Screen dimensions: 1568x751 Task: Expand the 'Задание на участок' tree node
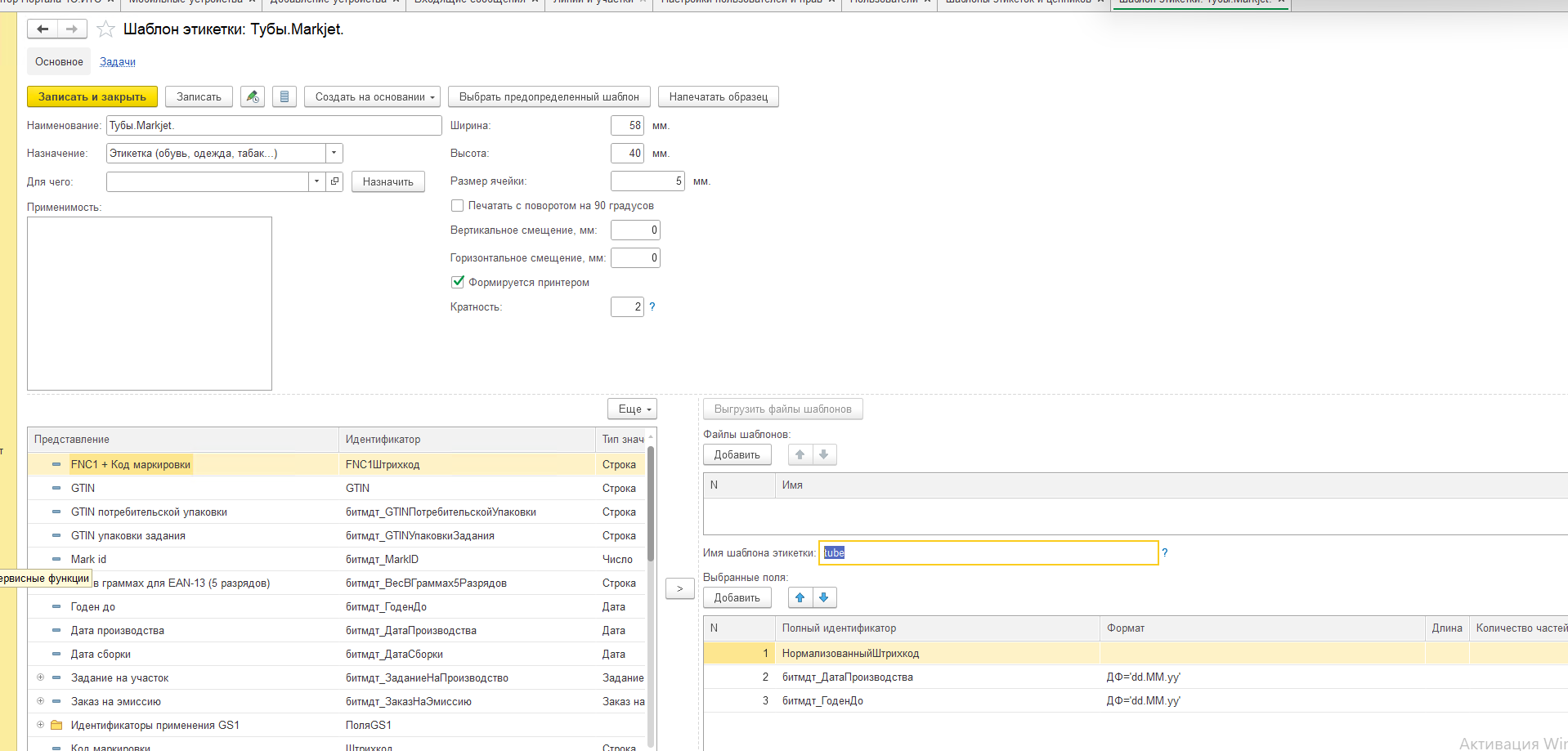click(40, 677)
